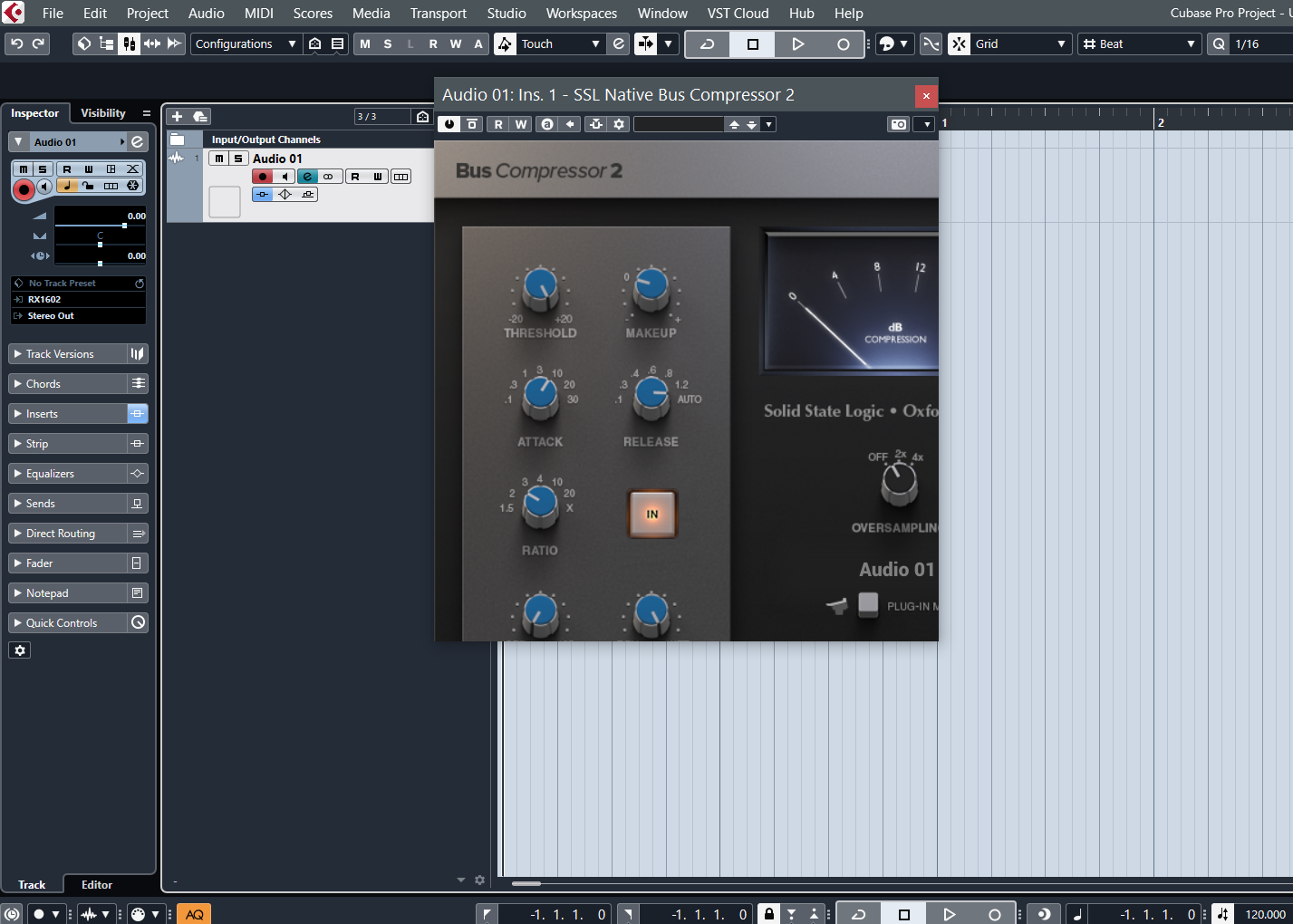Open the 1/16 quantize preset dropdown

1260,43
